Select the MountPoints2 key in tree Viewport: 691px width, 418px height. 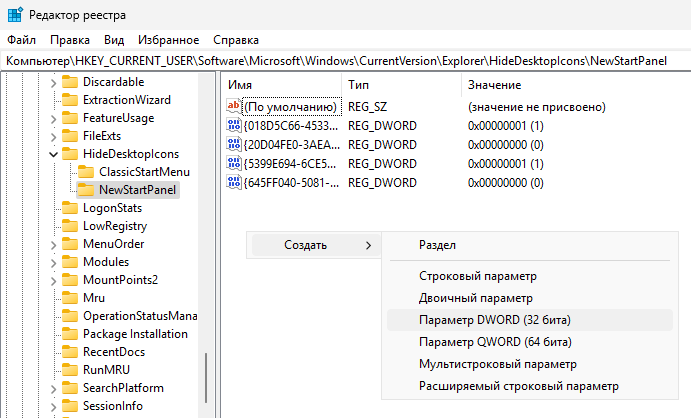point(120,280)
